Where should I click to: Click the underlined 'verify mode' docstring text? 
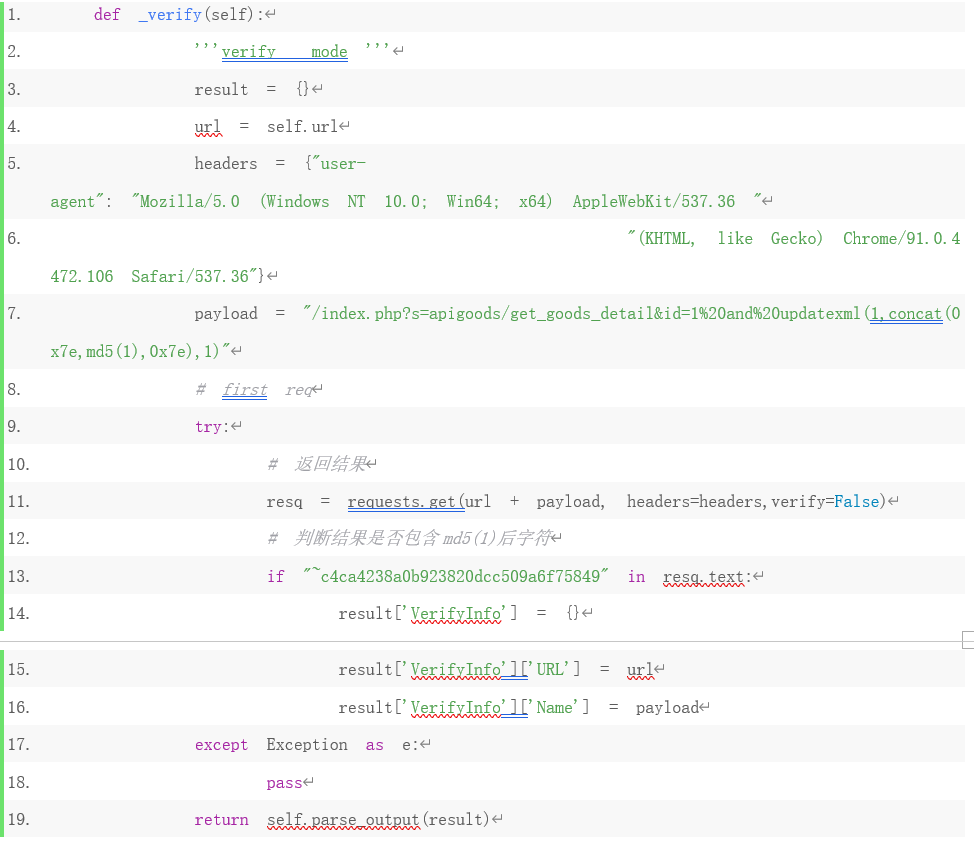pyautogui.click(x=284, y=52)
